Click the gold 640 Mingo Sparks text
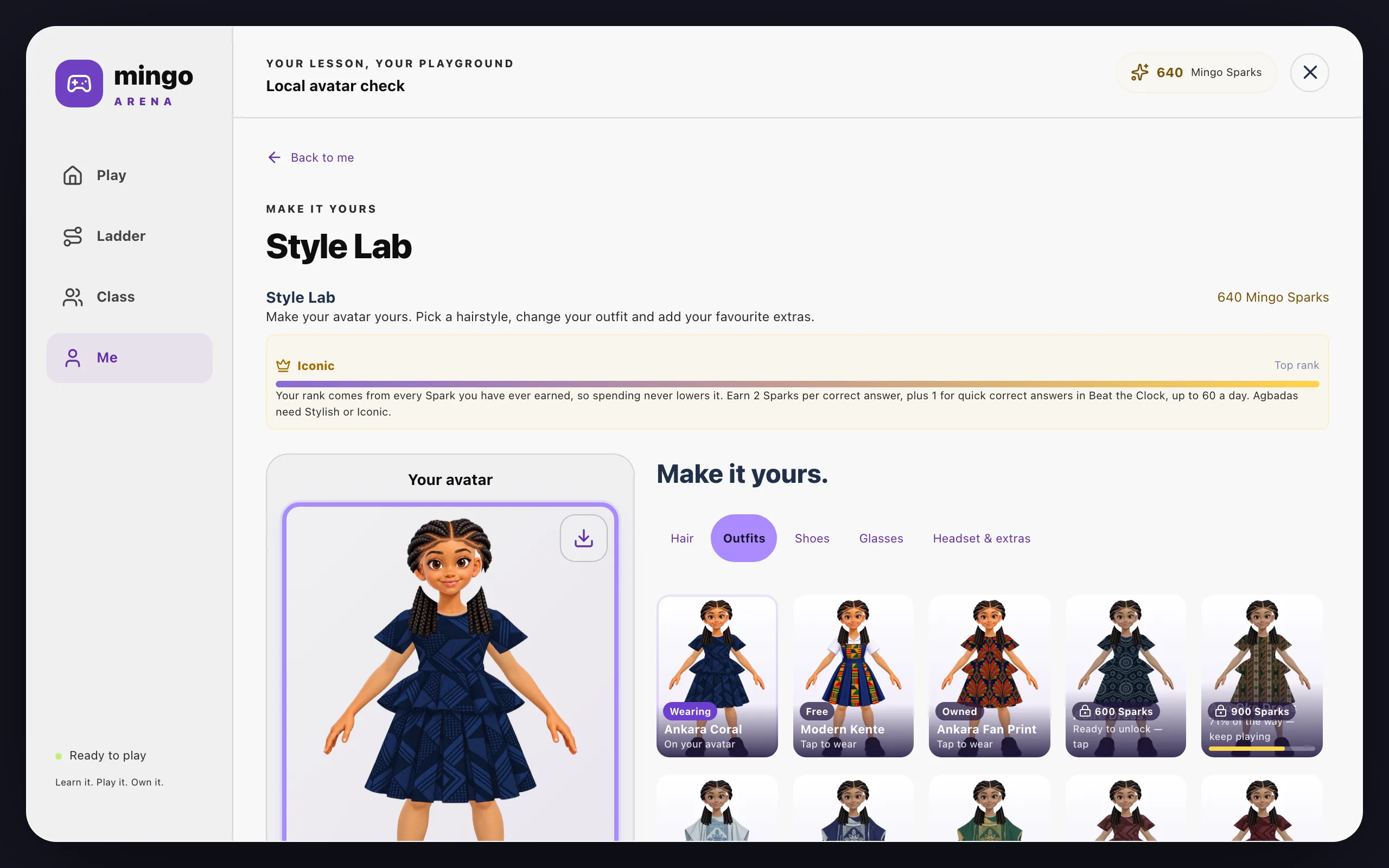 [1272, 297]
